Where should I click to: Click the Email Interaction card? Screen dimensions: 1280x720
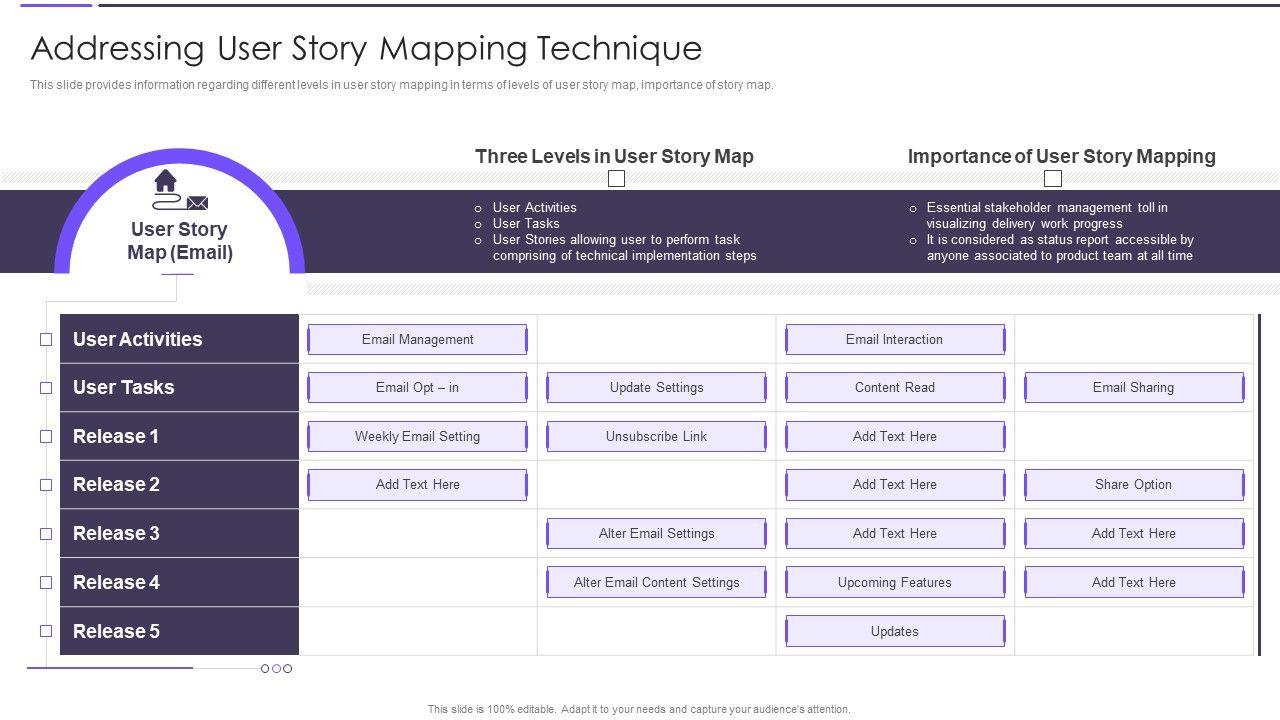point(894,340)
